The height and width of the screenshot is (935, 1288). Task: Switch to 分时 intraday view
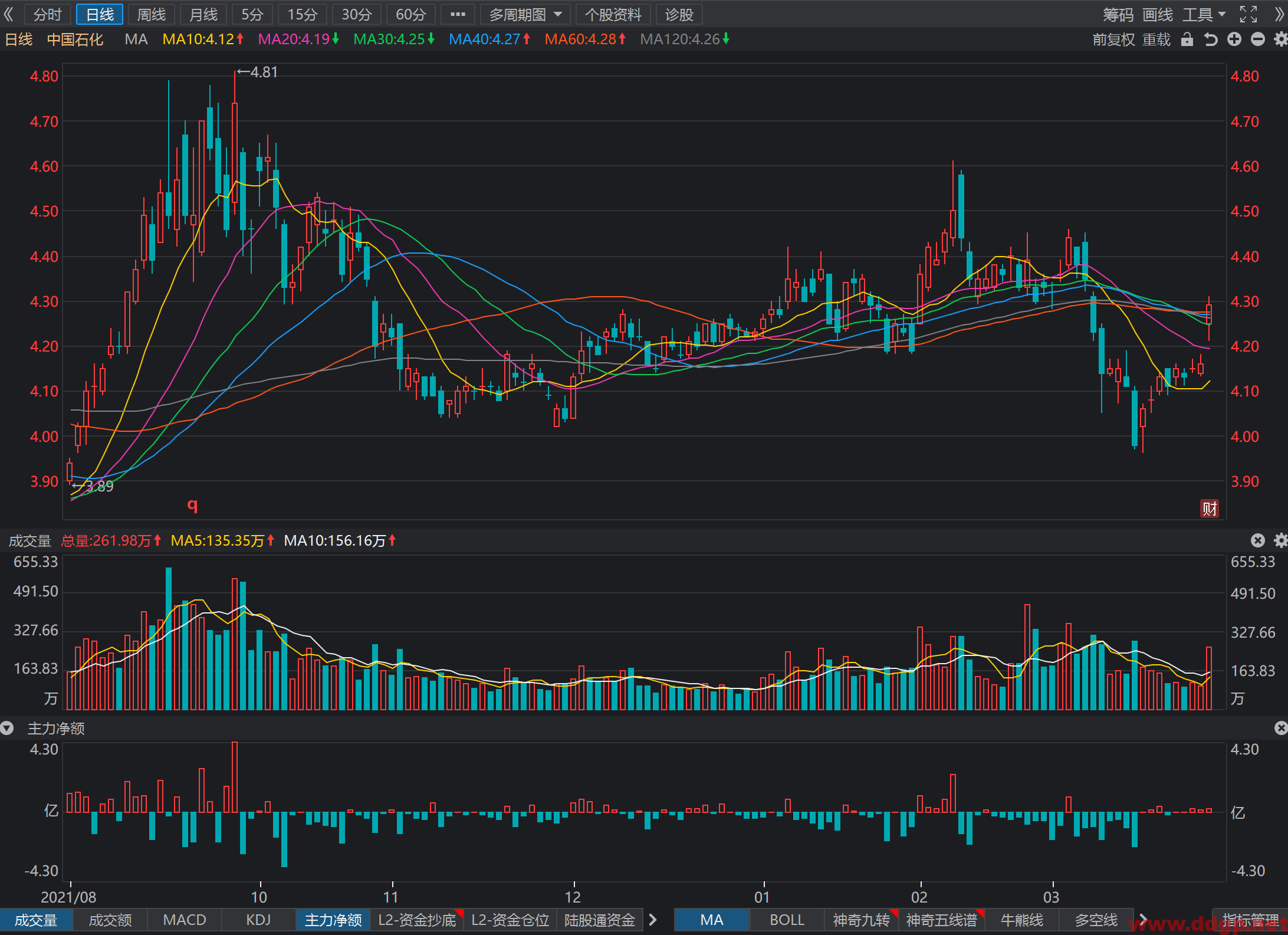(x=48, y=14)
